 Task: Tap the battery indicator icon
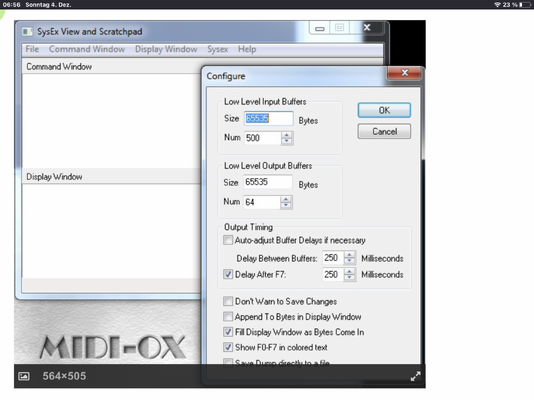coord(525,5)
